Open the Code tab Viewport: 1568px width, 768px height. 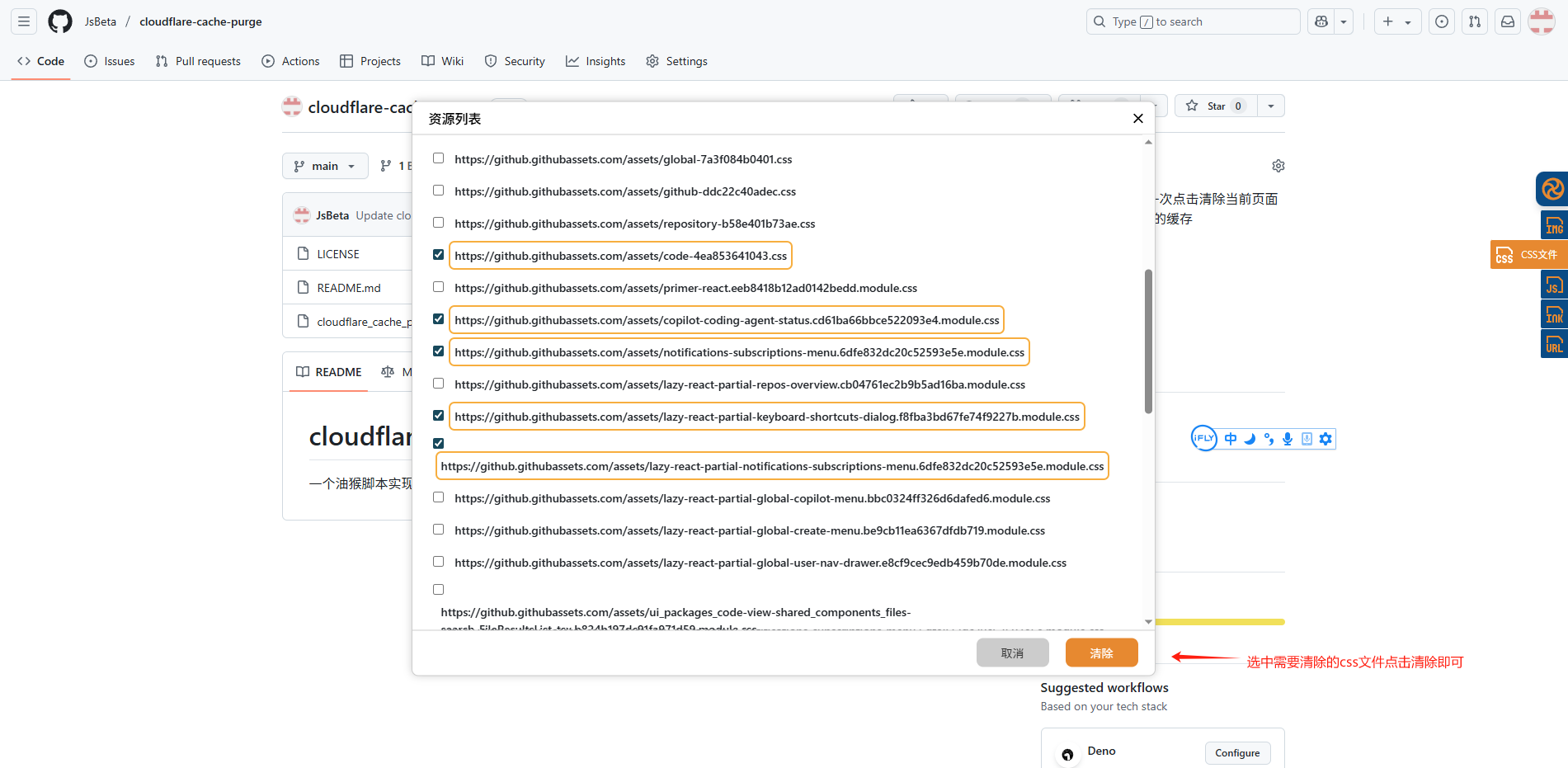pos(40,61)
